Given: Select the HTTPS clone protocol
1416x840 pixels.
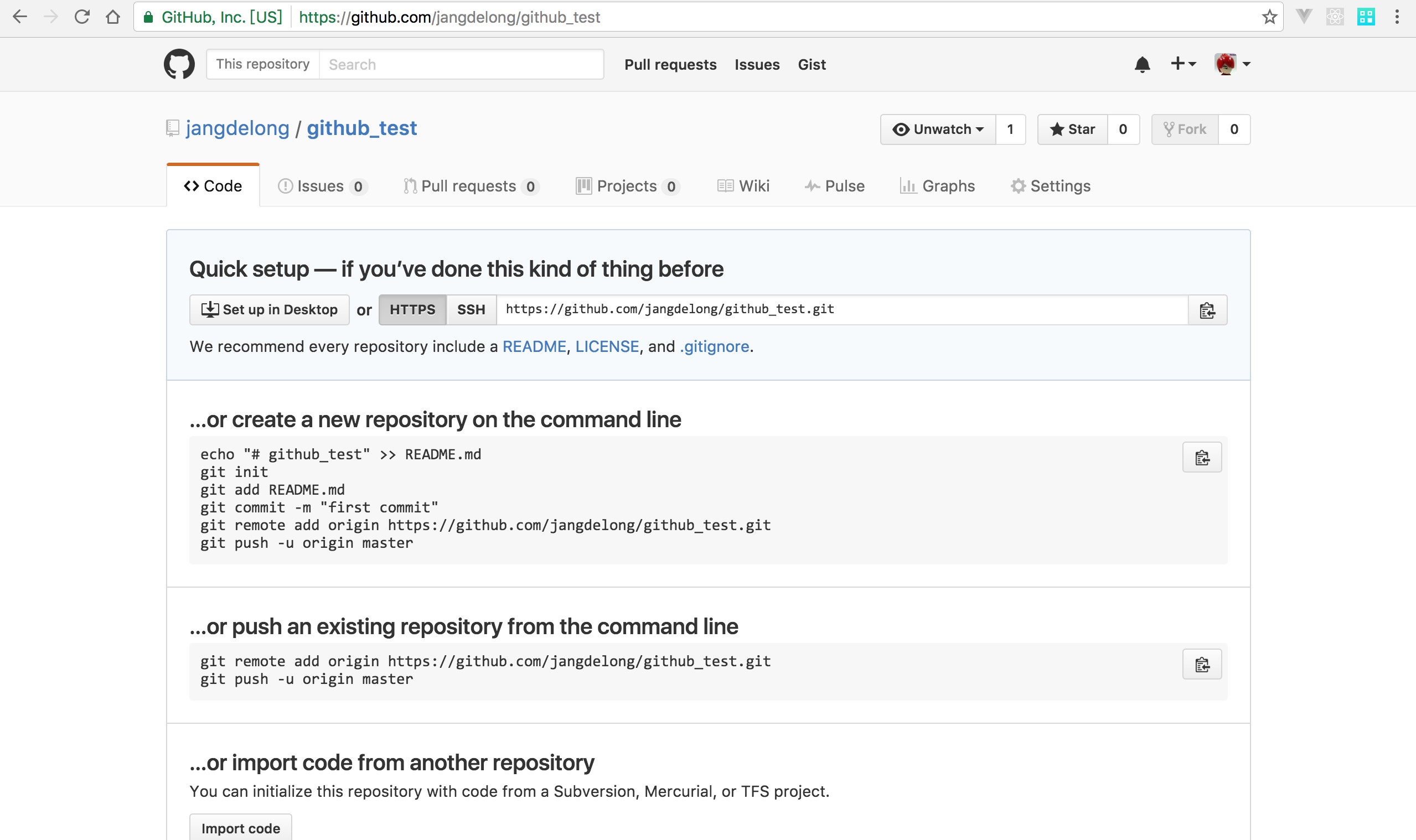Looking at the screenshot, I should click(x=412, y=310).
